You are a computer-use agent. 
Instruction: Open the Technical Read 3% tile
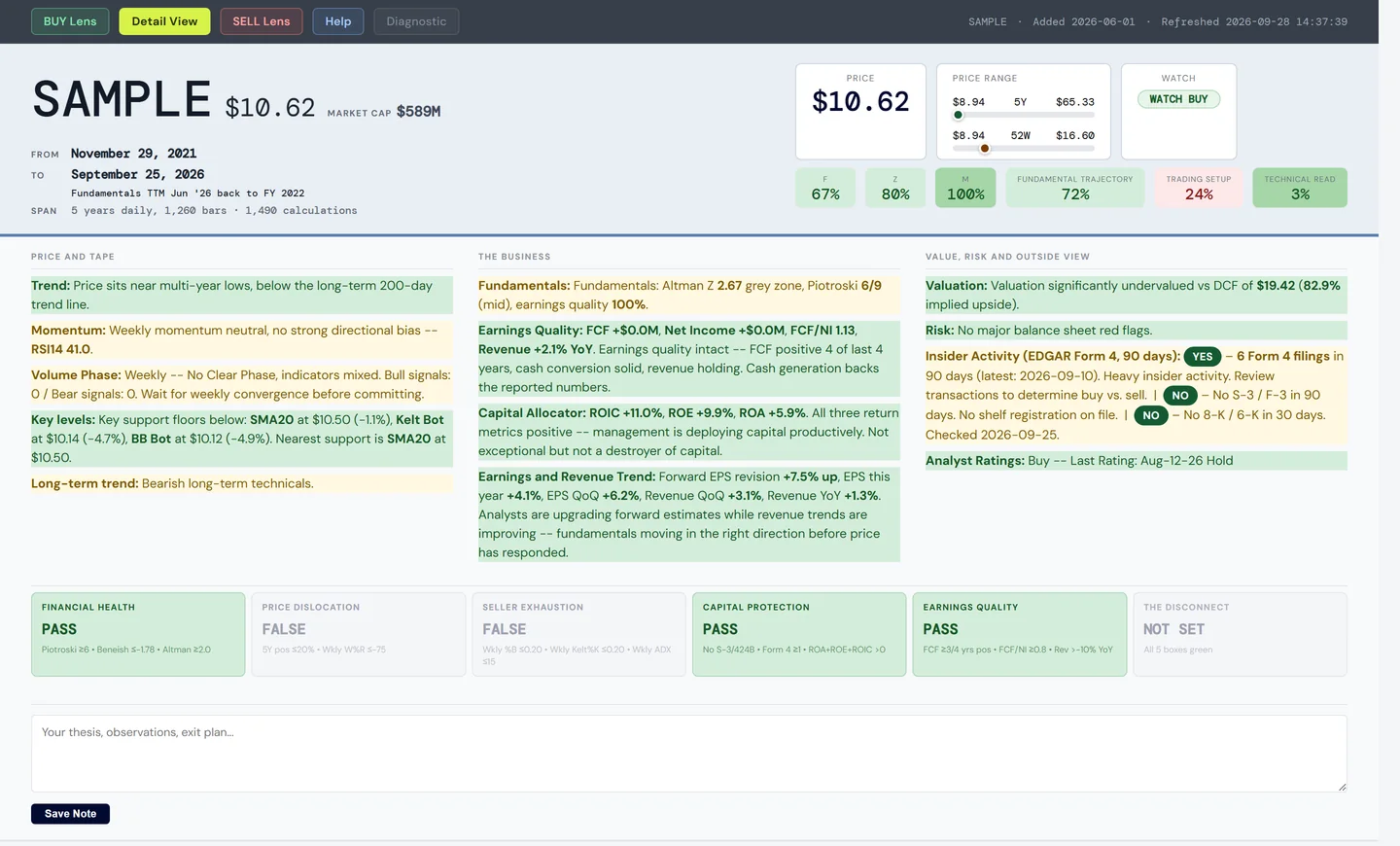coord(1300,188)
